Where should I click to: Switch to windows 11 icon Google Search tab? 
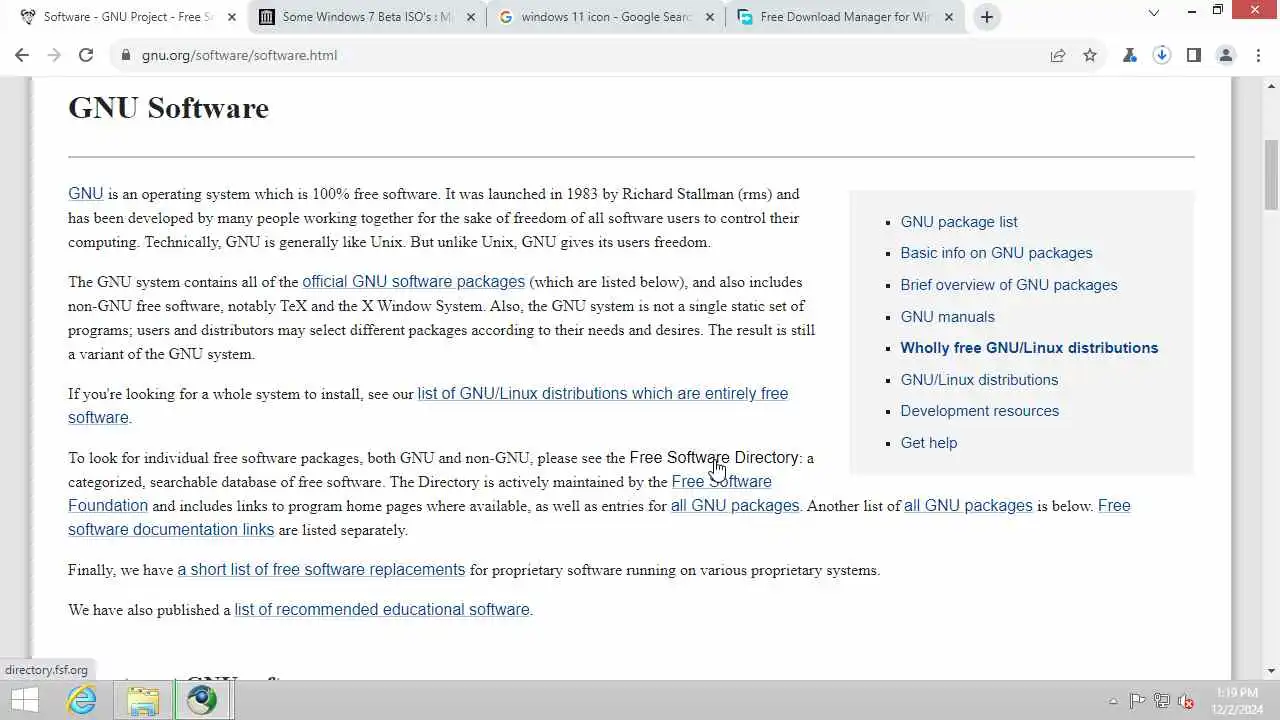click(605, 17)
